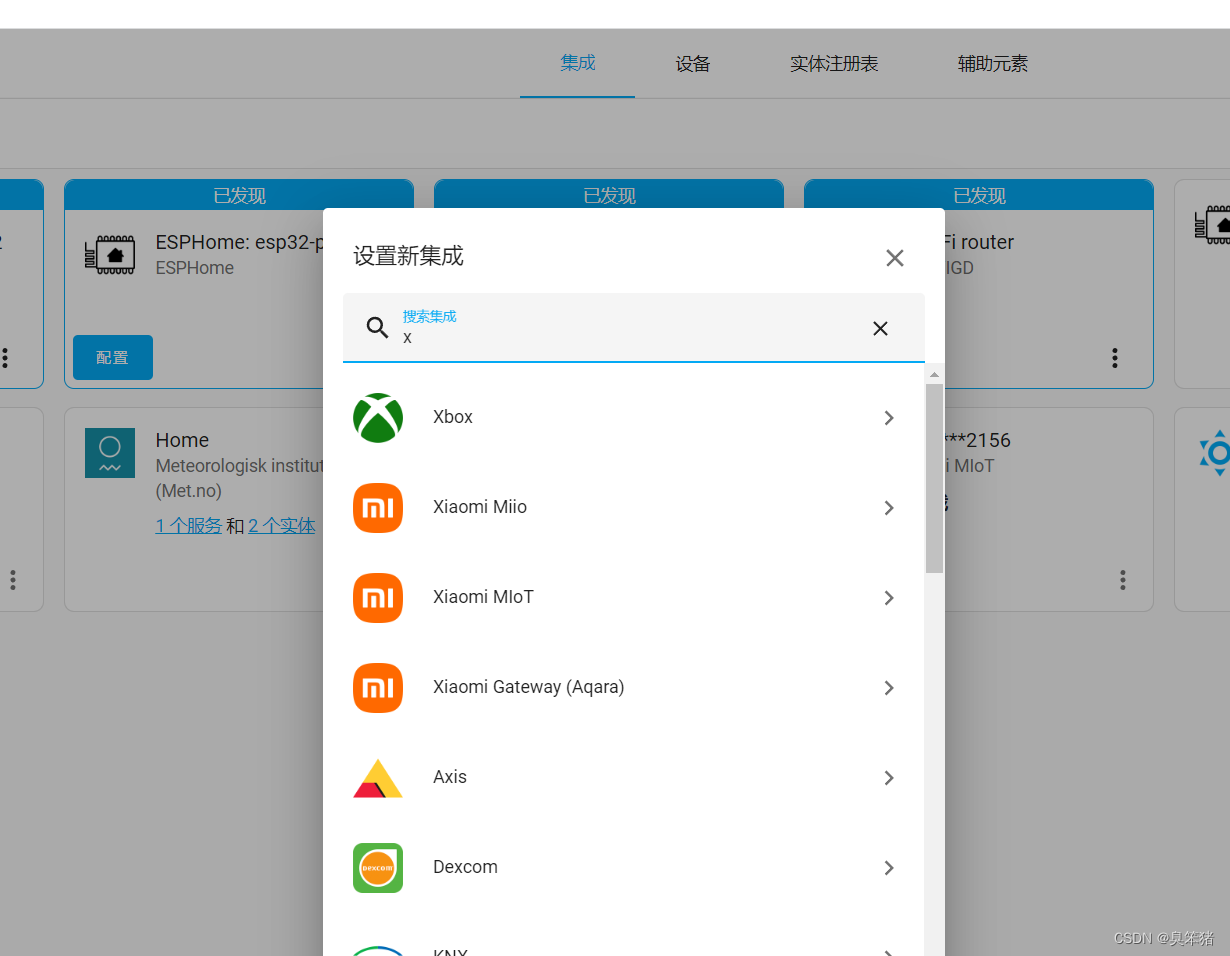
Task: Click the integration list scrollbar thumb
Action: point(934,478)
